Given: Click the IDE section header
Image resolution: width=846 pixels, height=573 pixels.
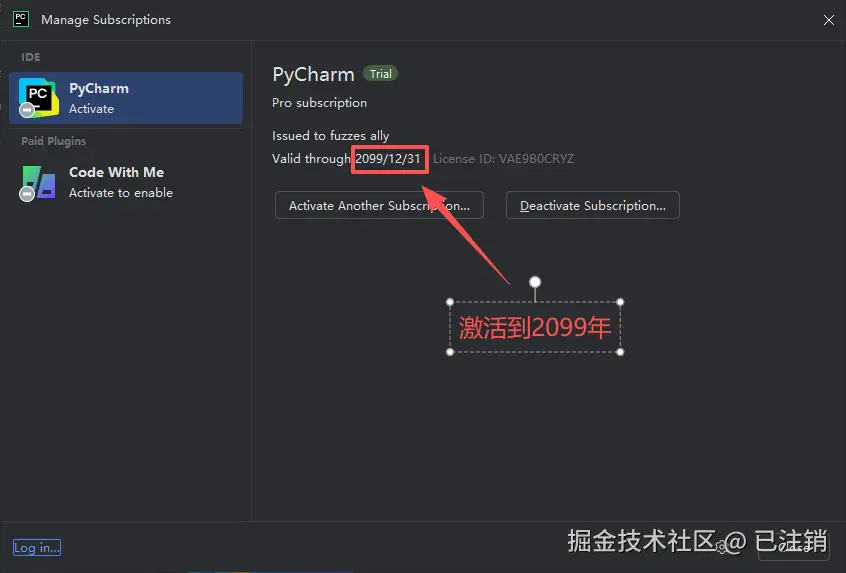Looking at the screenshot, I should tap(31, 57).
